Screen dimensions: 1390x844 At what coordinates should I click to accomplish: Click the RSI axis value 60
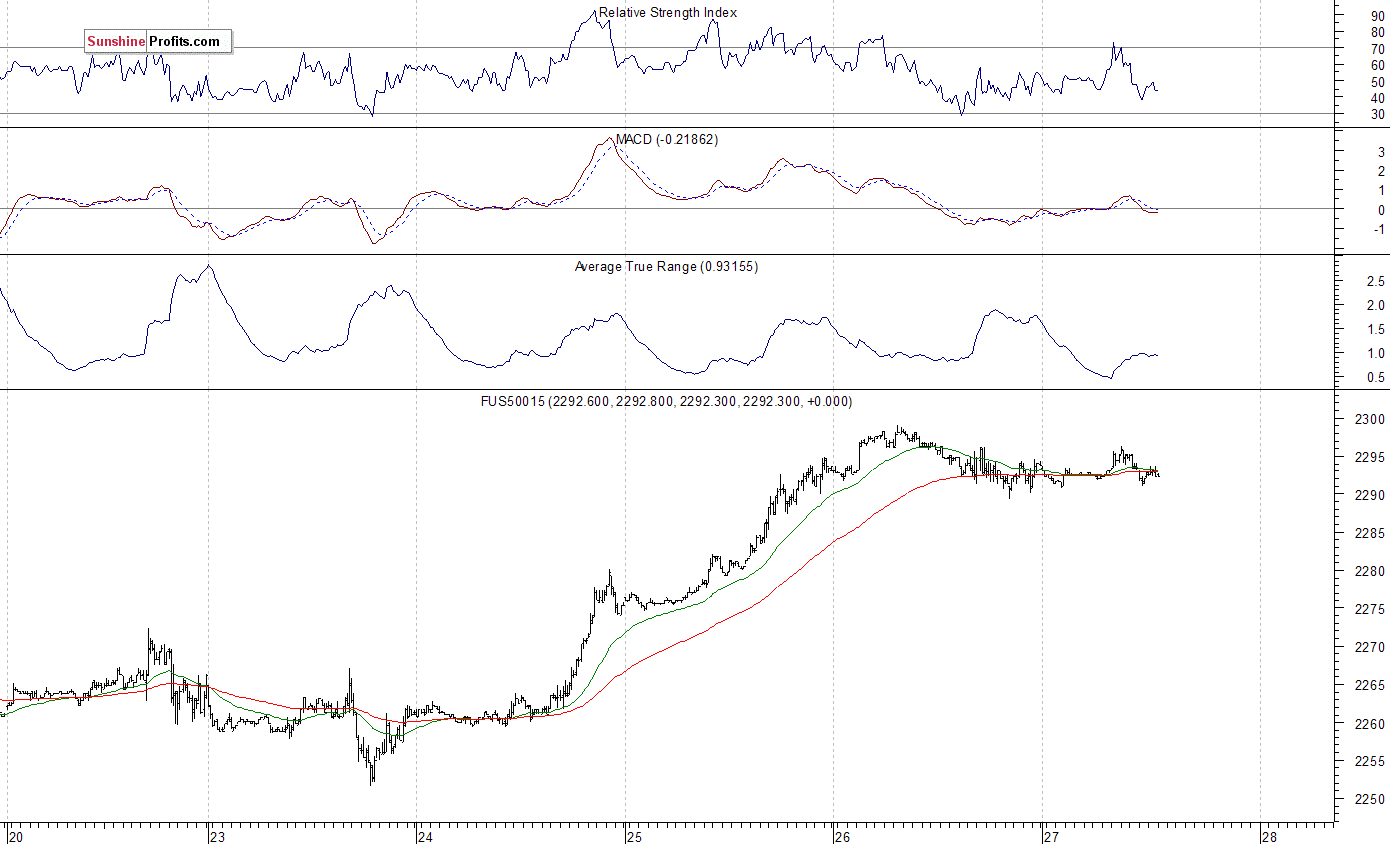[x=1377, y=65]
